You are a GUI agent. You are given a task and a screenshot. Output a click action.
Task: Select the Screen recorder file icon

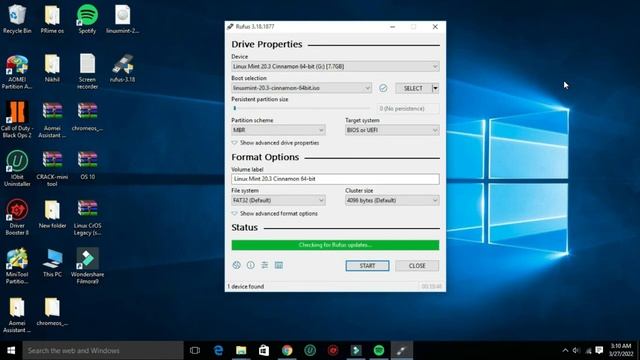pos(87,72)
